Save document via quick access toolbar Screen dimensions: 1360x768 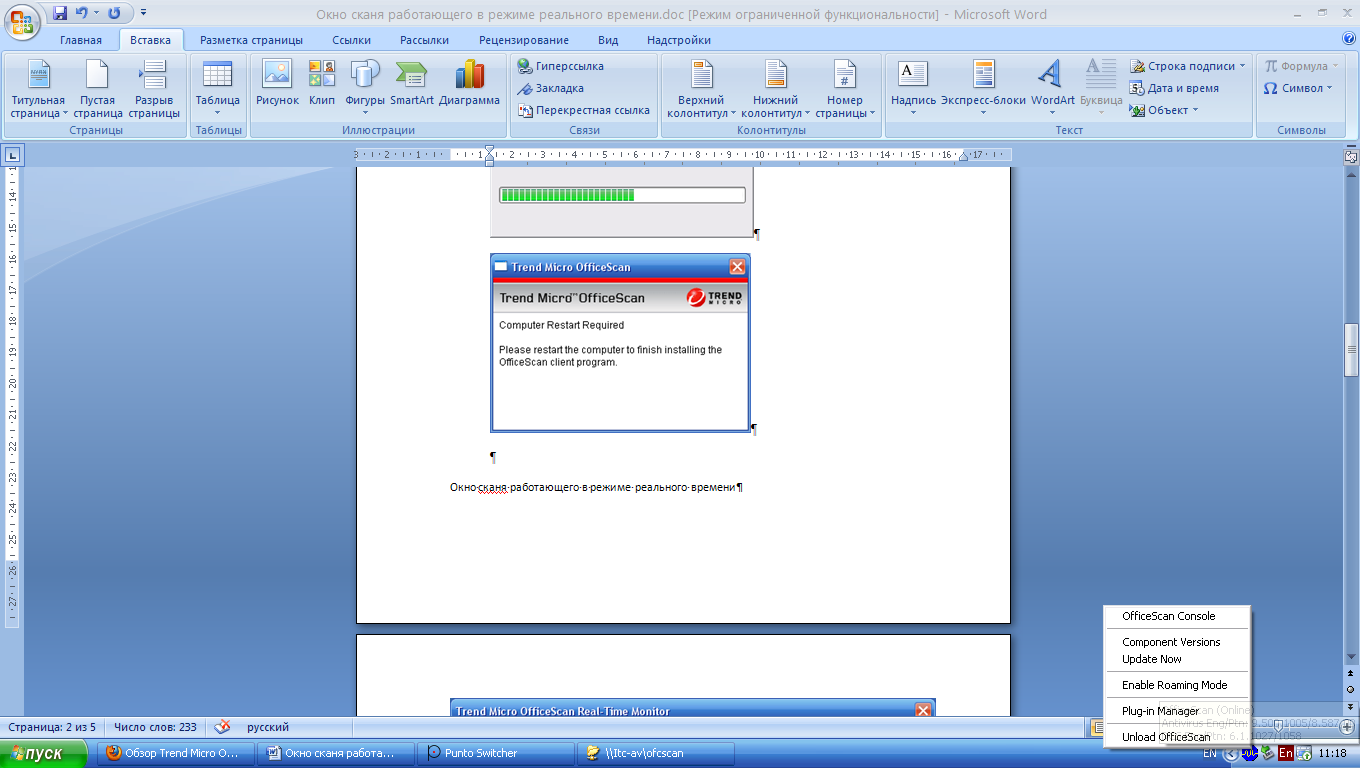(x=60, y=13)
